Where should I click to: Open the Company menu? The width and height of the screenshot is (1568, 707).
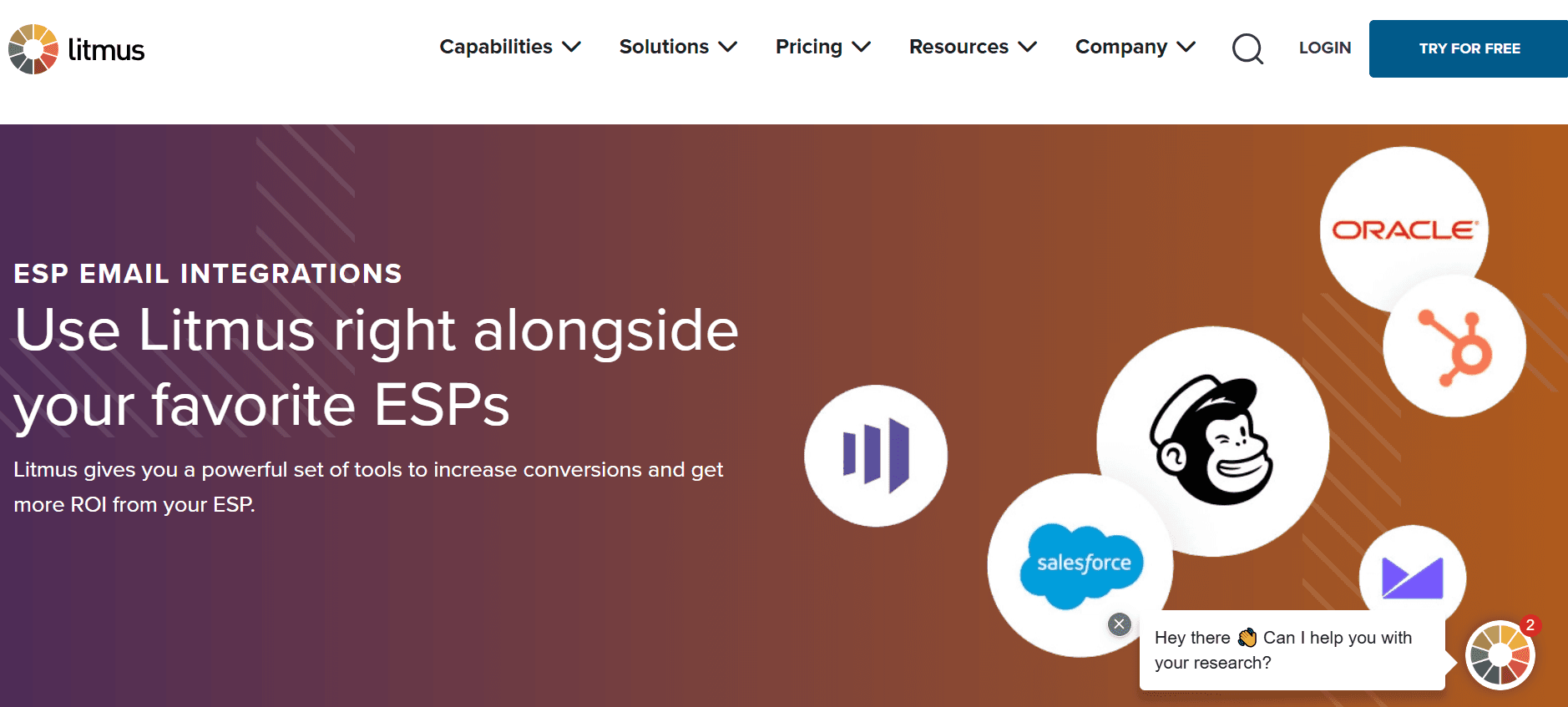pos(1136,47)
